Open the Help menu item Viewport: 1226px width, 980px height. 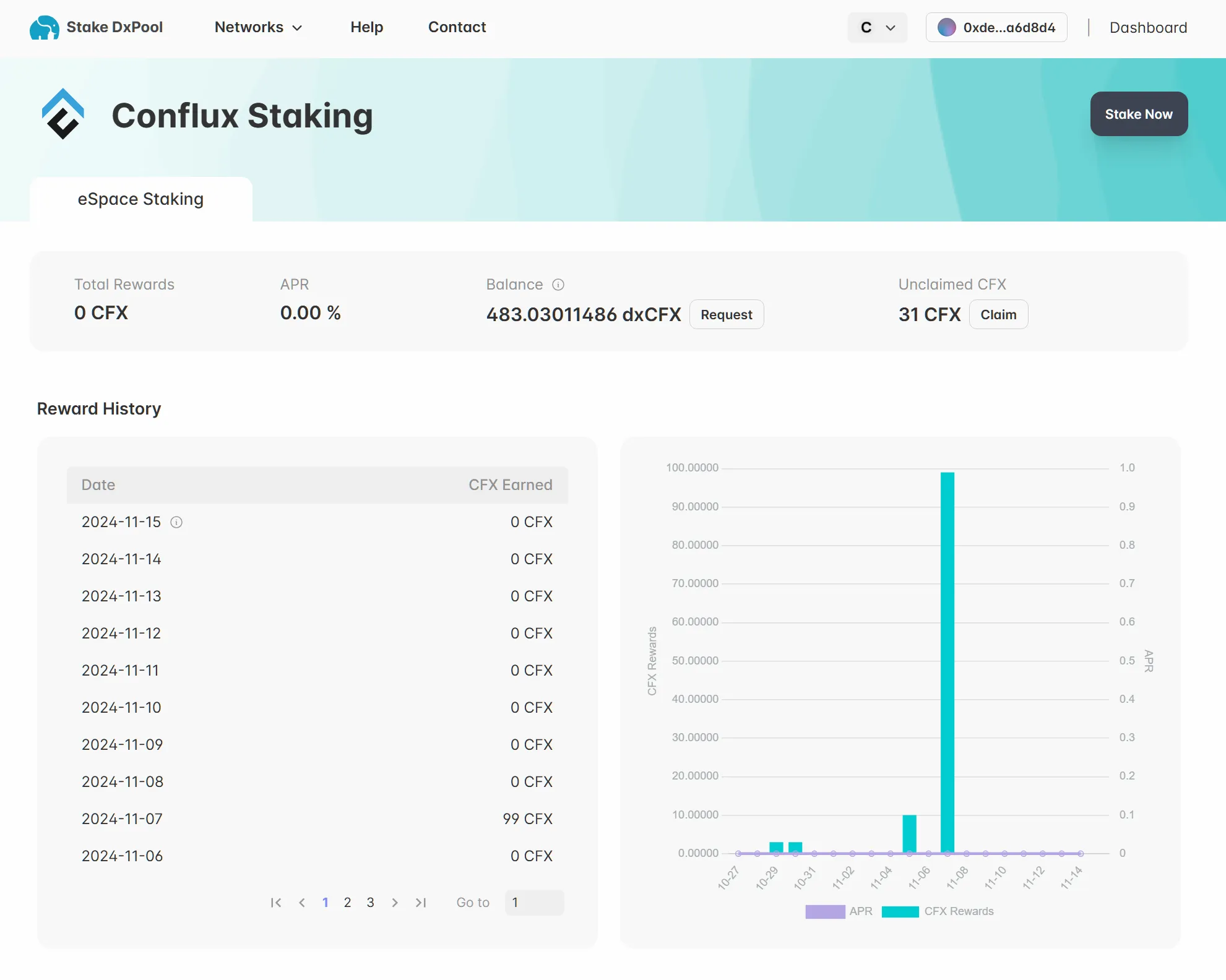tap(366, 27)
